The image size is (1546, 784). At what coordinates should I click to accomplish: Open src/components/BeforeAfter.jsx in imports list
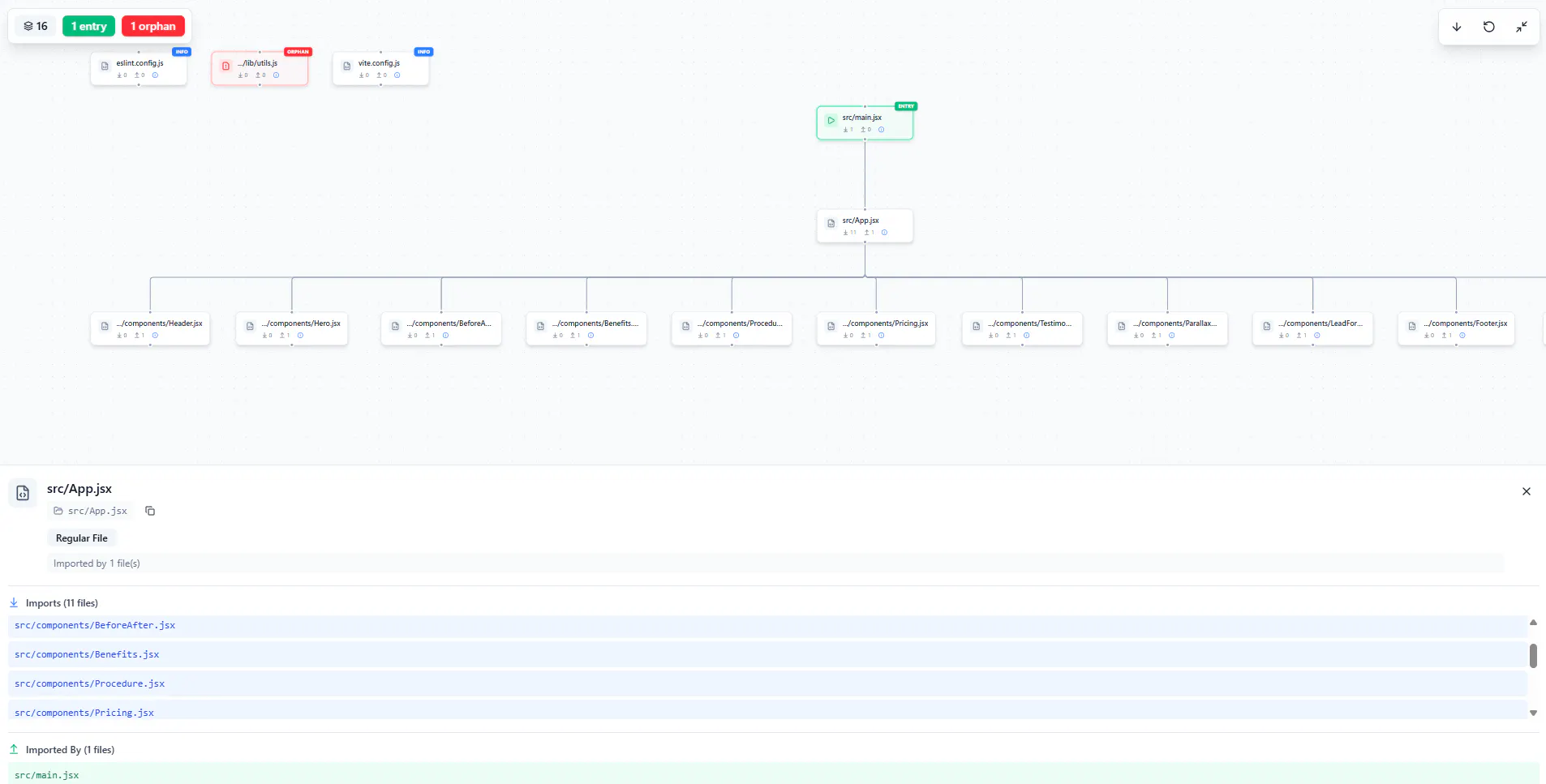pos(767,626)
